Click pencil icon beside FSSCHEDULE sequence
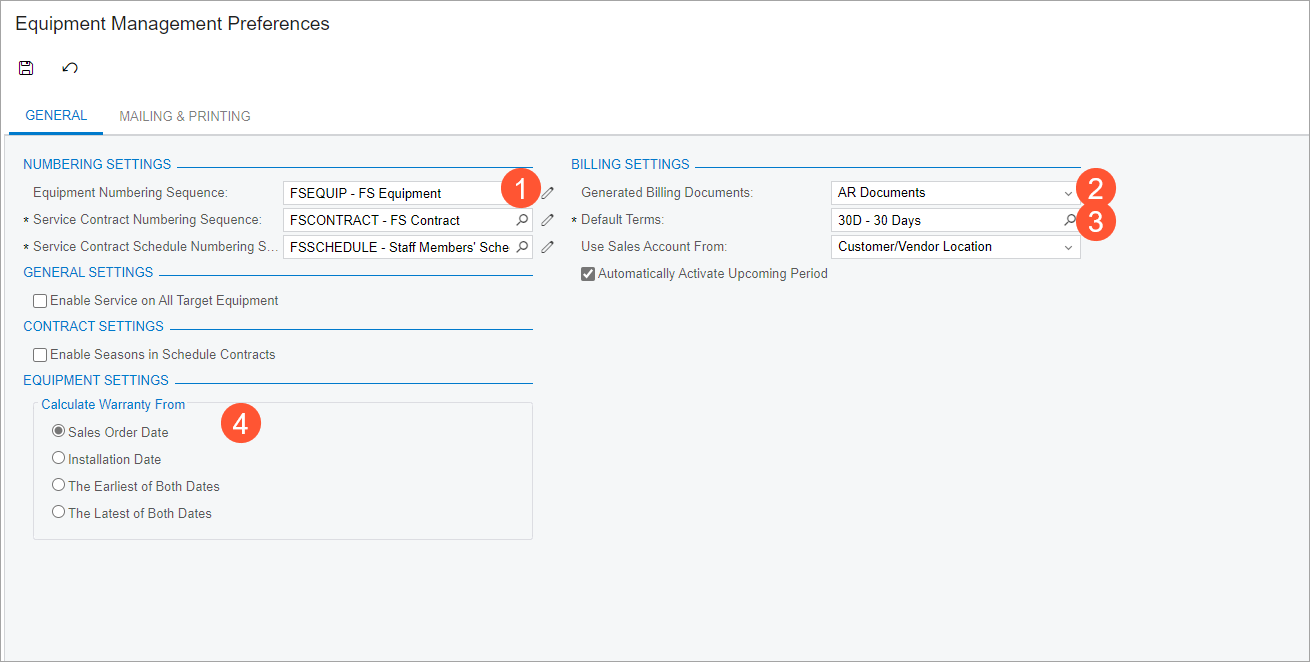This screenshot has height=662, width=1310. click(x=547, y=247)
